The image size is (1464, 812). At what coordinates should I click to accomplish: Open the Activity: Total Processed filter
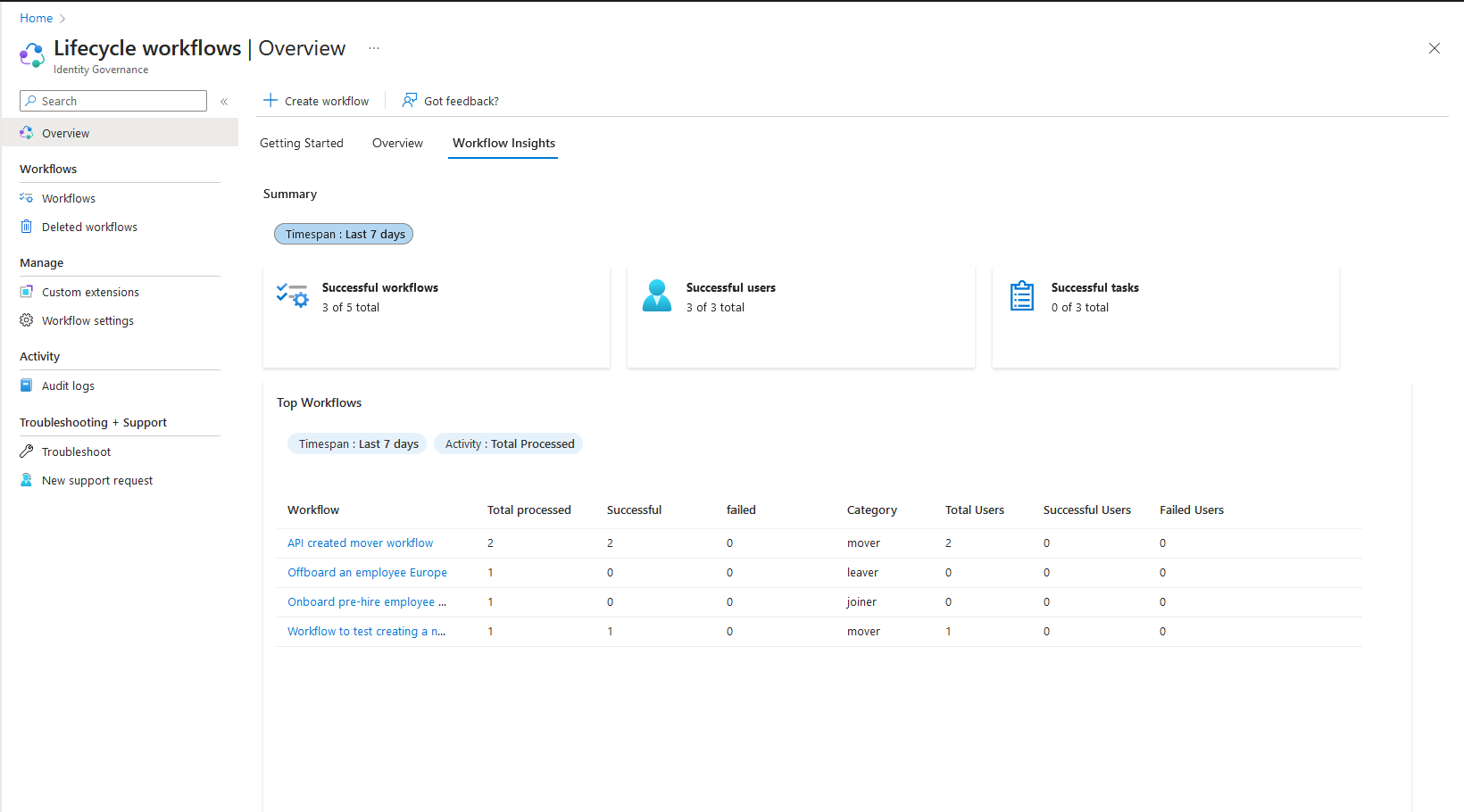tap(508, 443)
